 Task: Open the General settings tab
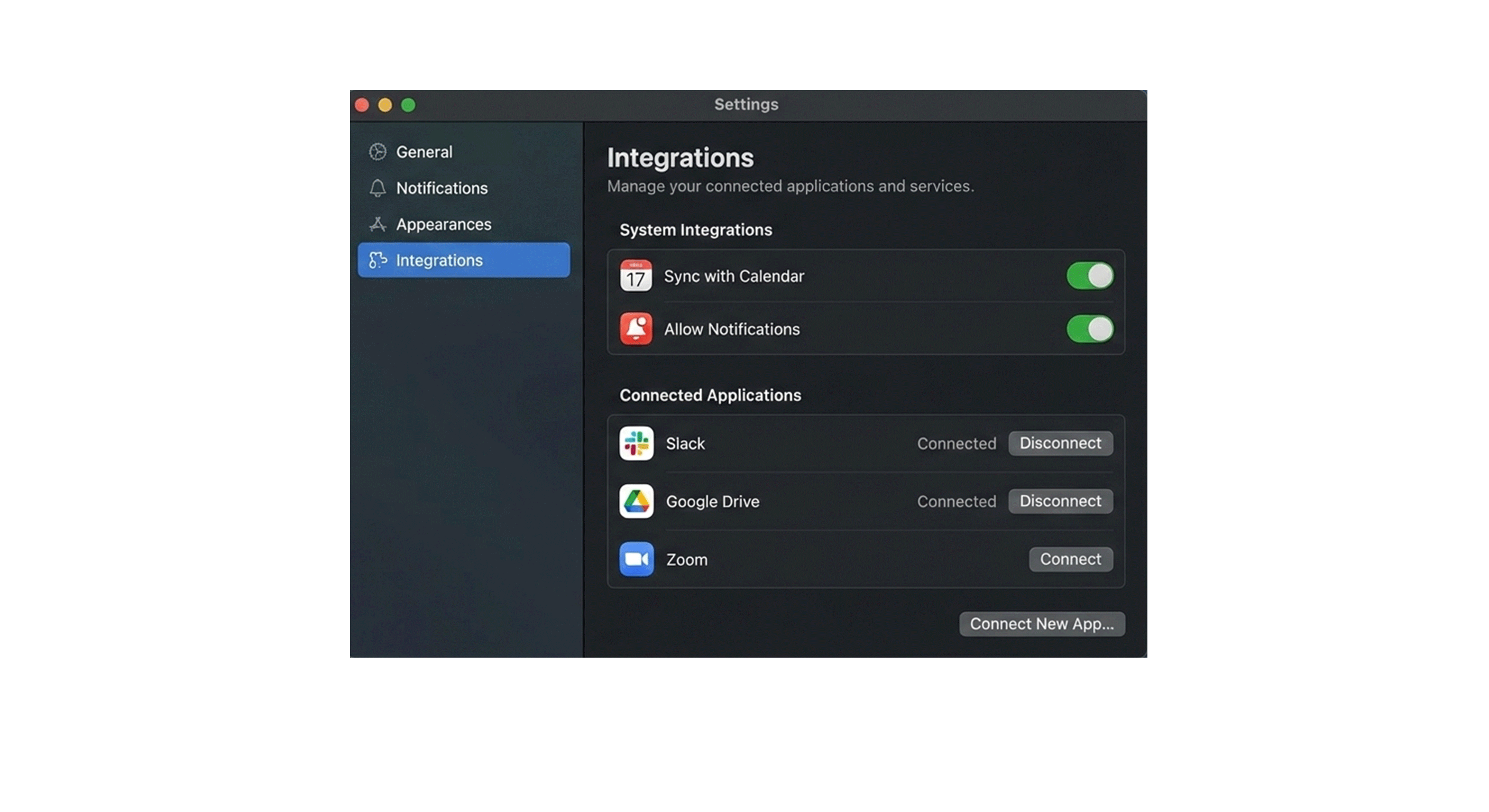tap(424, 152)
